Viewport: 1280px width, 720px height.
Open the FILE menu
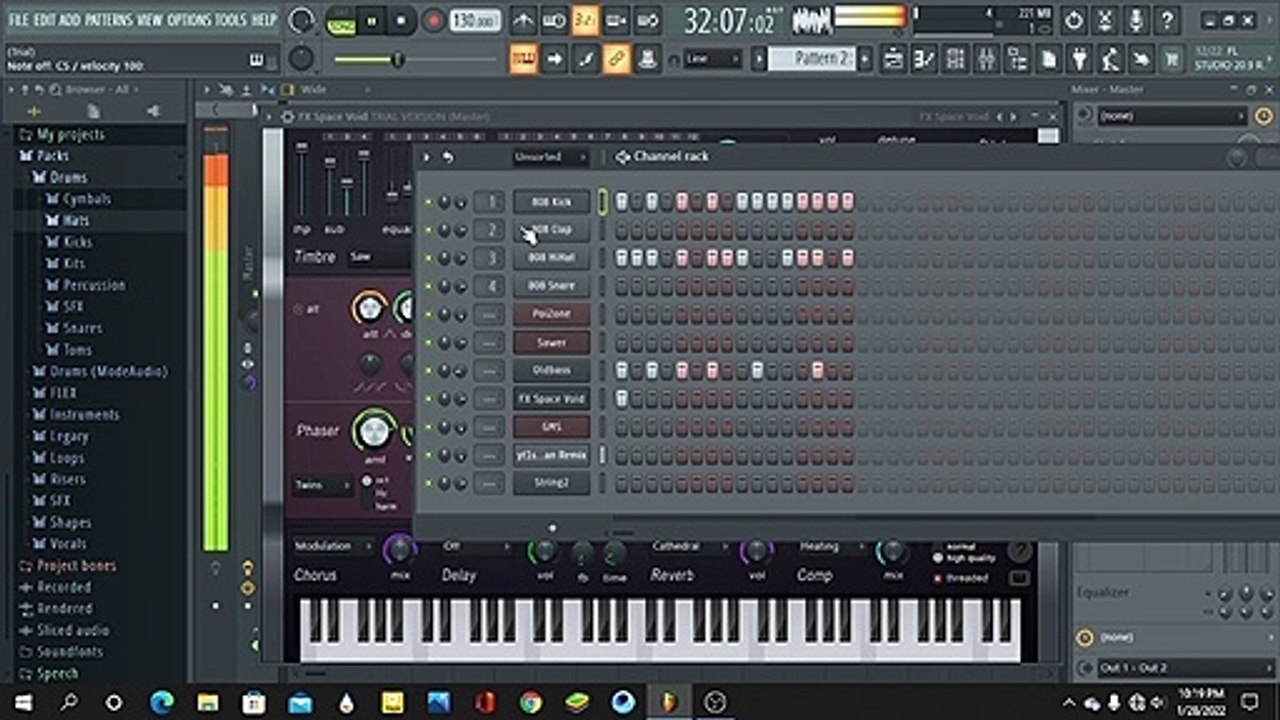click(x=19, y=20)
